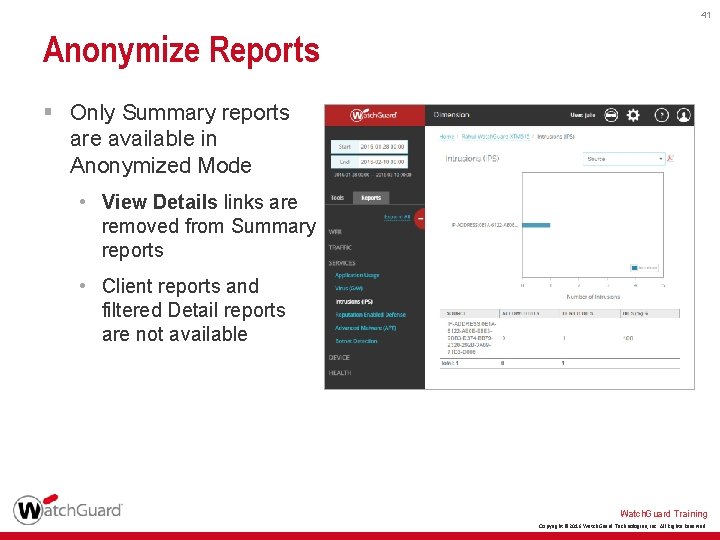Expand the DEVICE report category

[x=339, y=357]
